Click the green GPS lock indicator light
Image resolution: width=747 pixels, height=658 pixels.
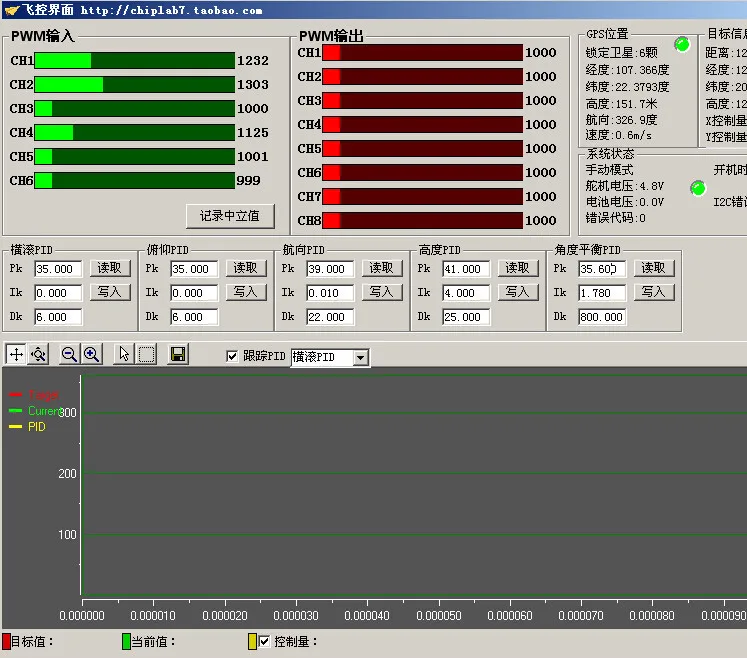pos(682,44)
